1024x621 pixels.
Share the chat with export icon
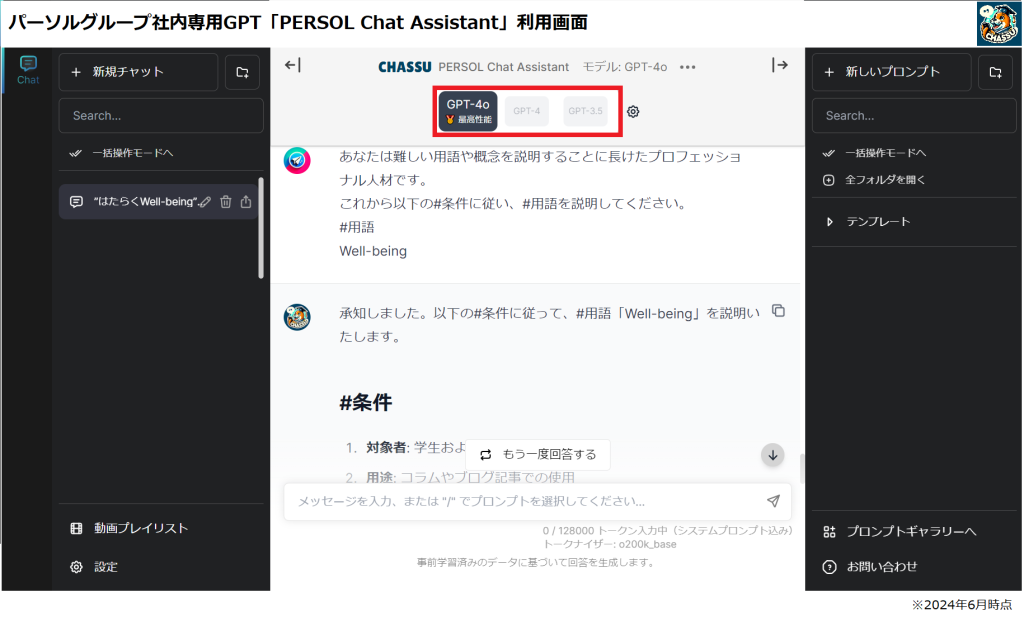pos(246,202)
